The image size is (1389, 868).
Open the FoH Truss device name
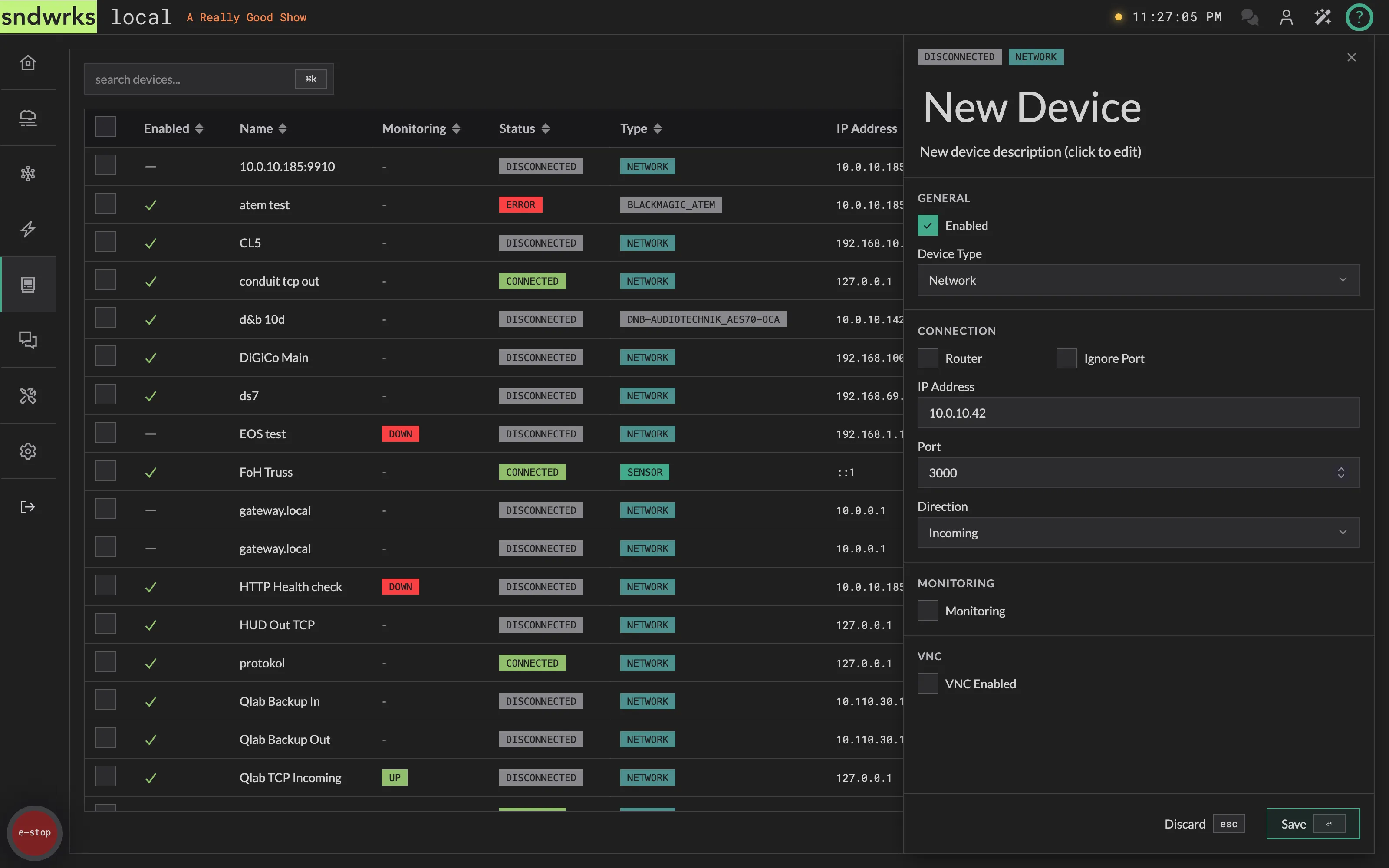(266, 472)
